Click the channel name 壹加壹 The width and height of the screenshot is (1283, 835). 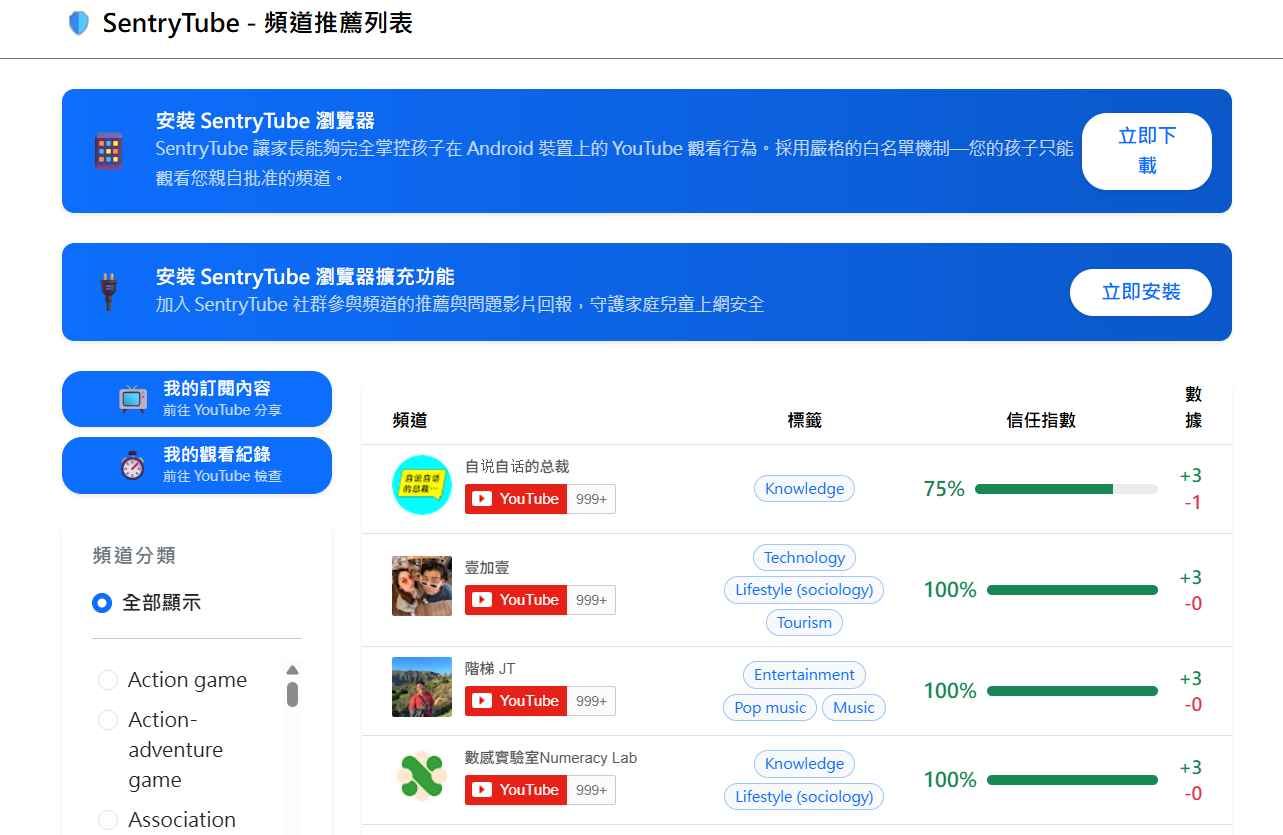click(487, 568)
